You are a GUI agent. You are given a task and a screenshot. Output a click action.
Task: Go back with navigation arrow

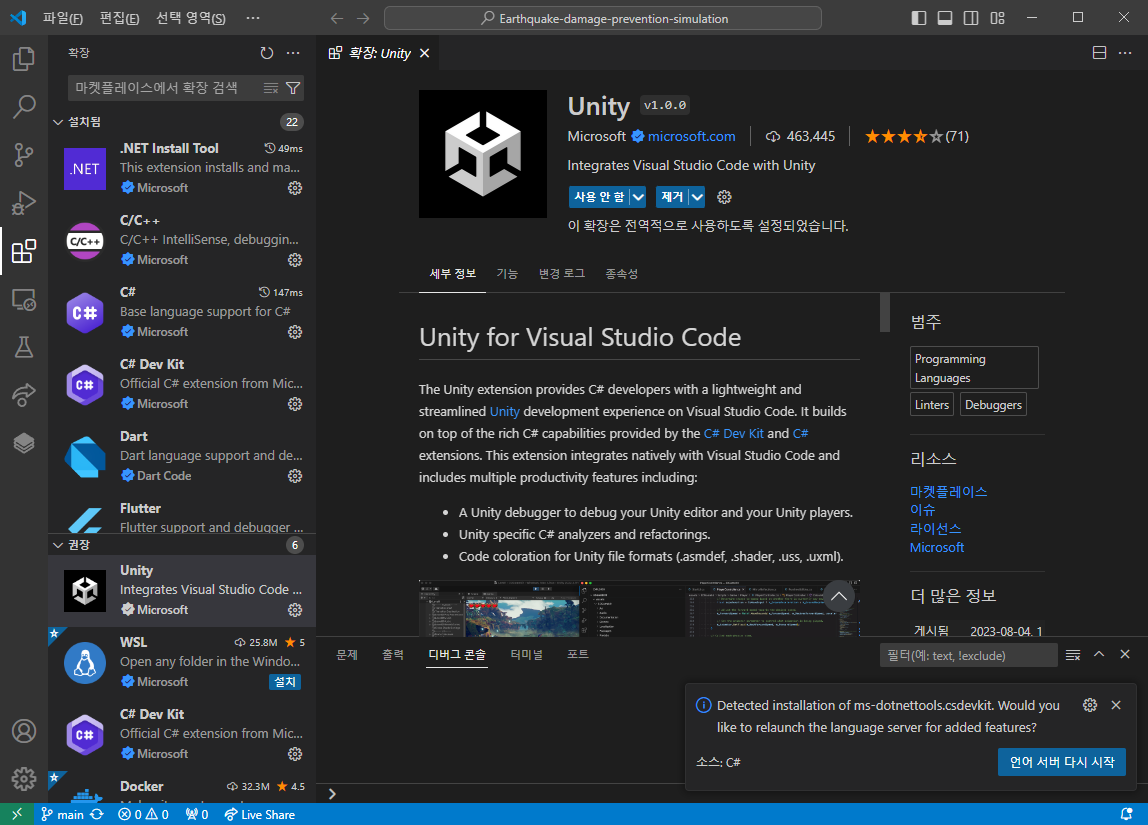(337, 18)
